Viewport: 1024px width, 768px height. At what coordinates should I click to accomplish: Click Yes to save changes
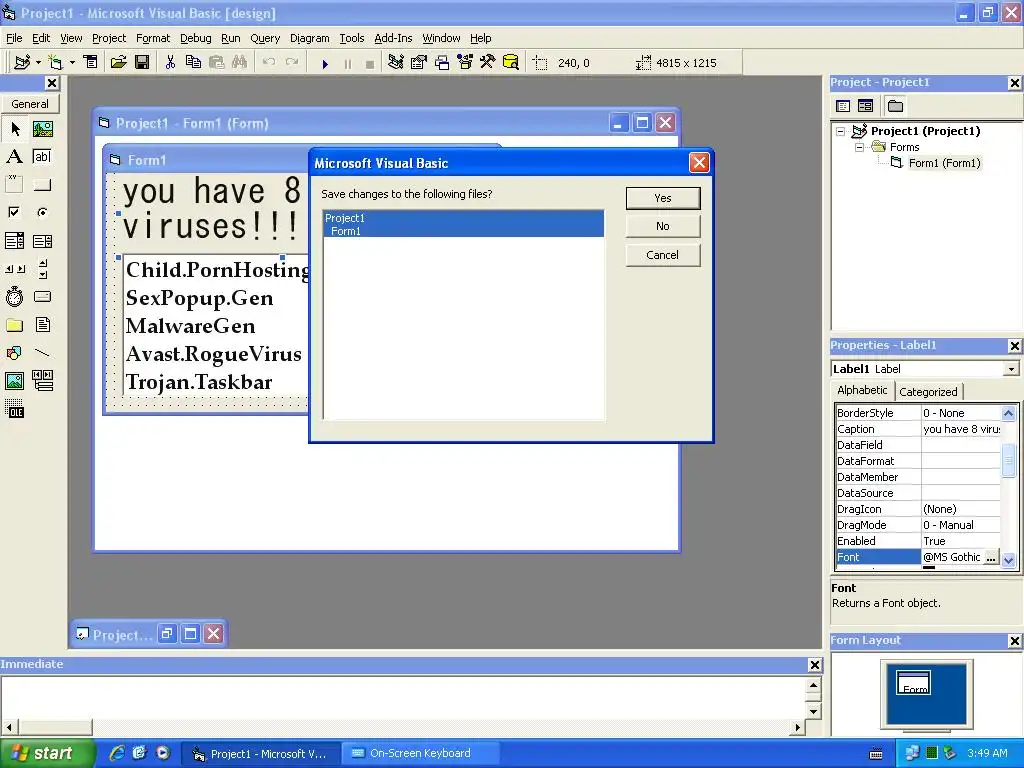pos(663,198)
